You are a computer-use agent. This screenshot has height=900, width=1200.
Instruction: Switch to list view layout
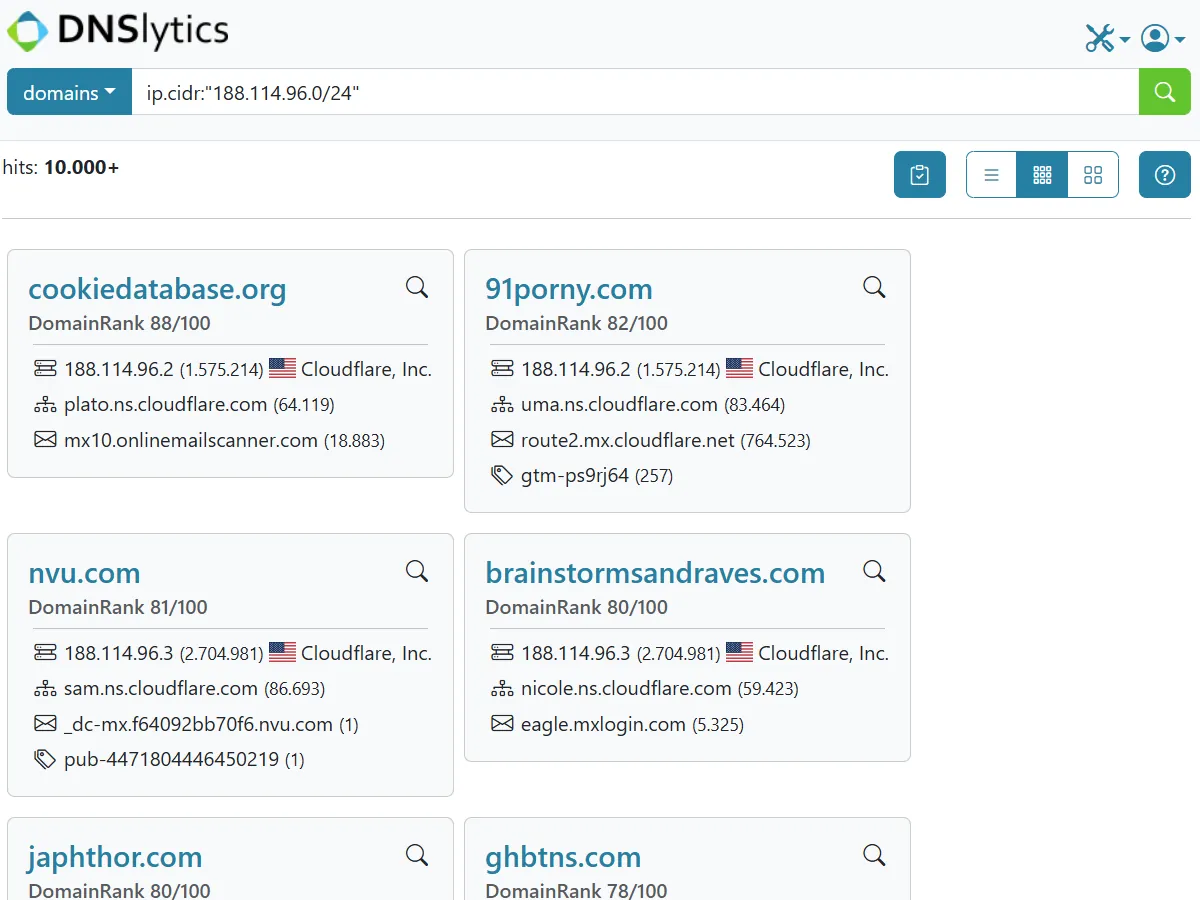pos(992,175)
